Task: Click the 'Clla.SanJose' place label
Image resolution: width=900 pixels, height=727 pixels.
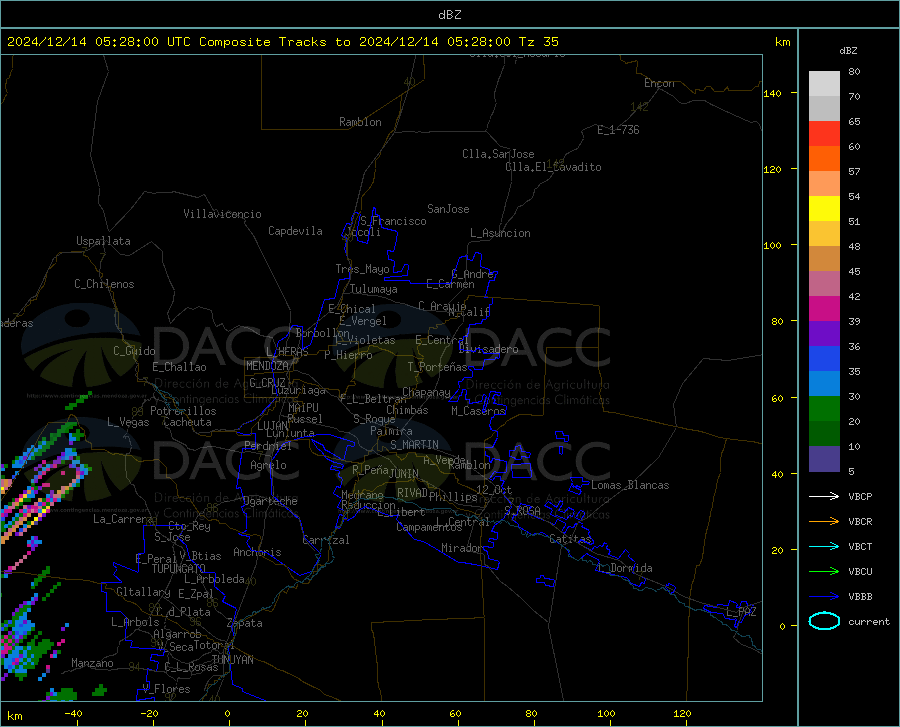Action: click(498, 154)
